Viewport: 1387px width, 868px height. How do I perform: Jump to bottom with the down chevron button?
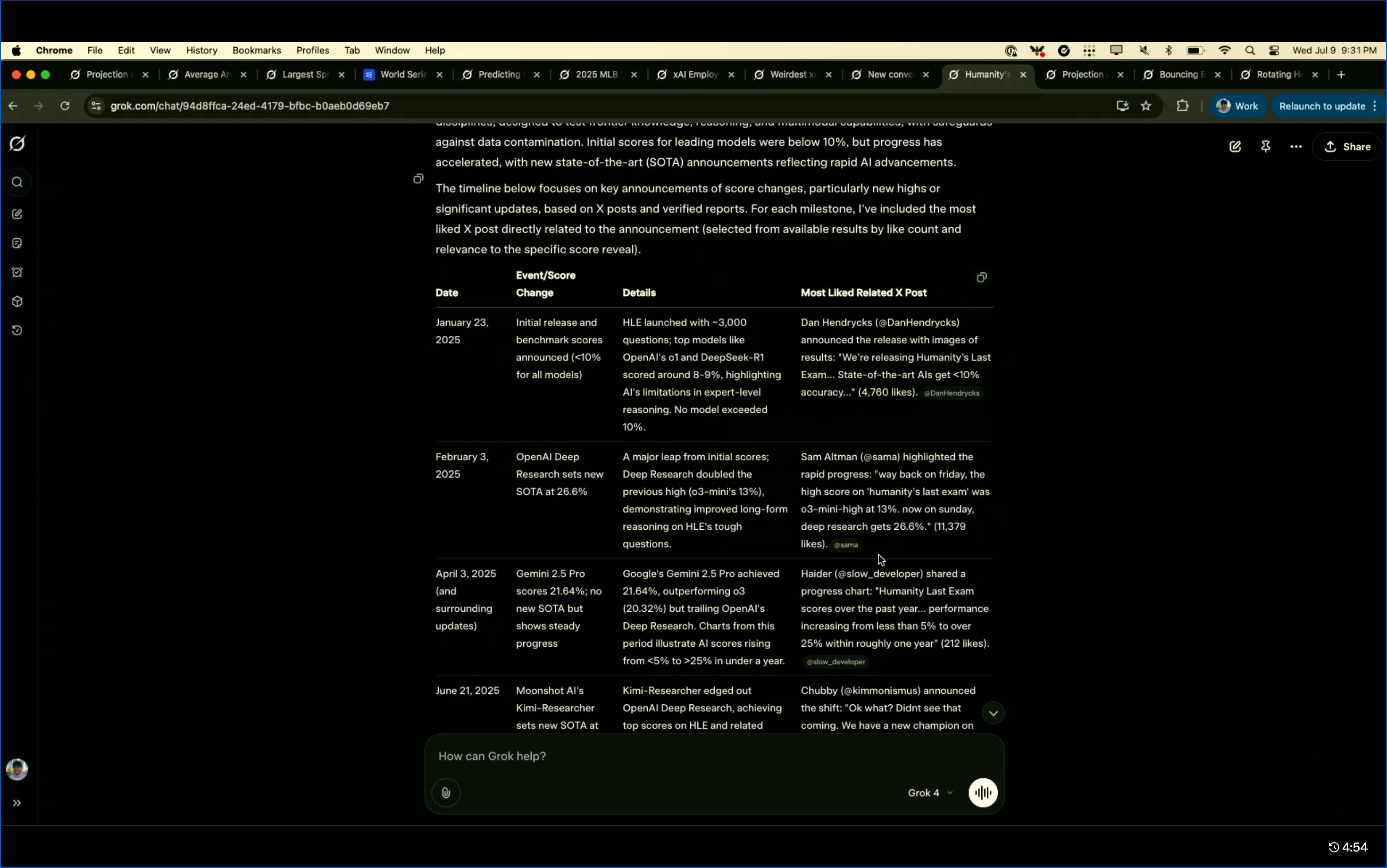click(993, 714)
